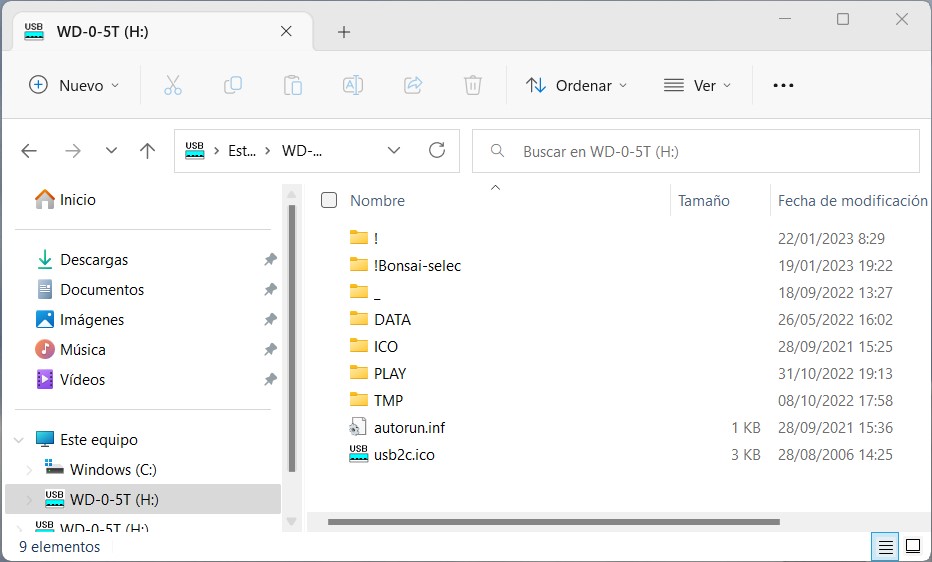Open Descargas in the sidebar
The width and height of the screenshot is (932, 562).
[94, 260]
